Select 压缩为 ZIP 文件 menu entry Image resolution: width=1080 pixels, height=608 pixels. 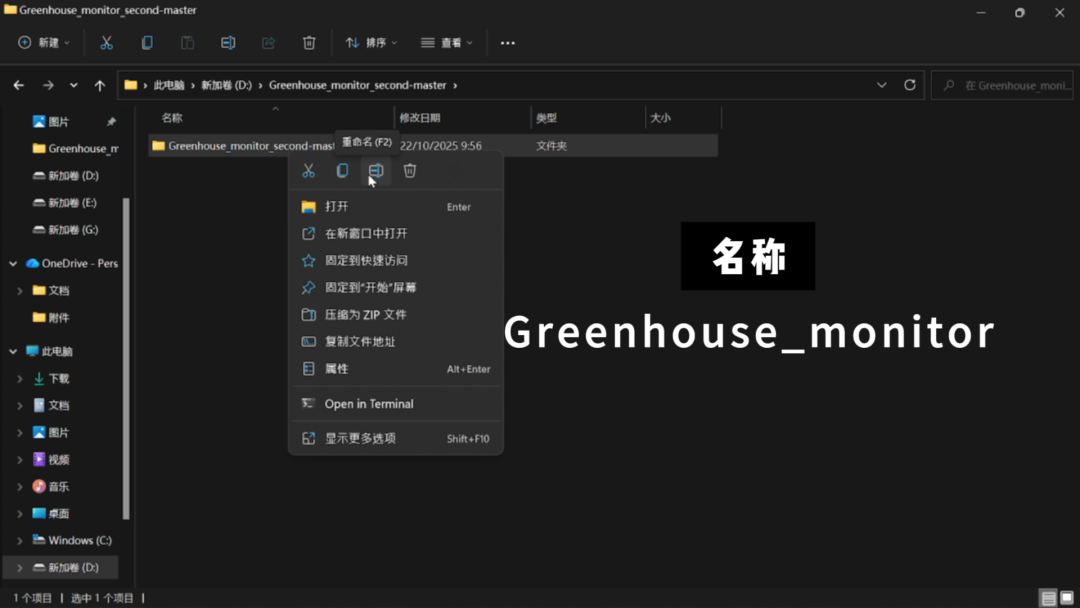tap(365, 315)
